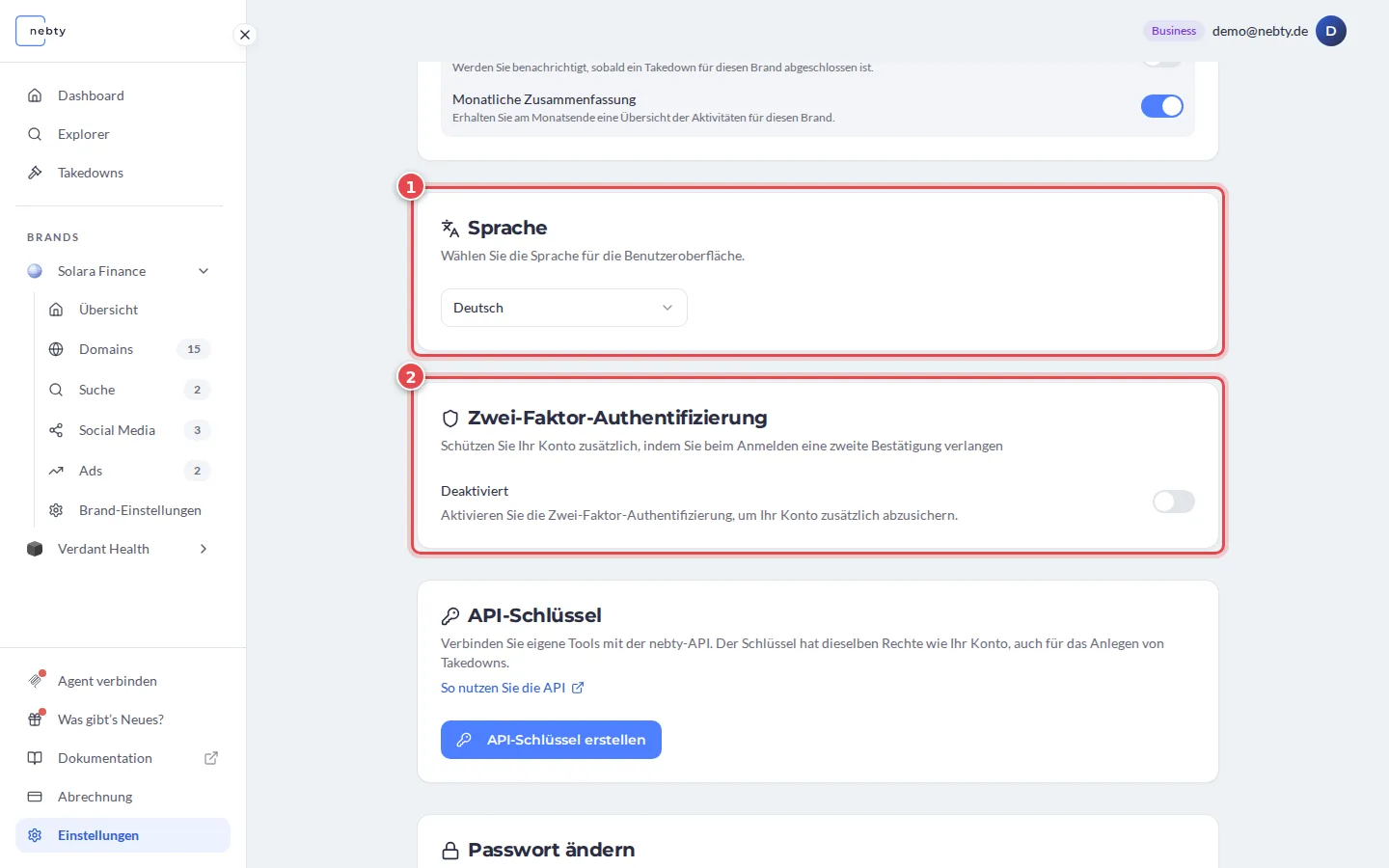
Task: Click the demo@nebty.de account email
Action: [x=1260, y=31]
